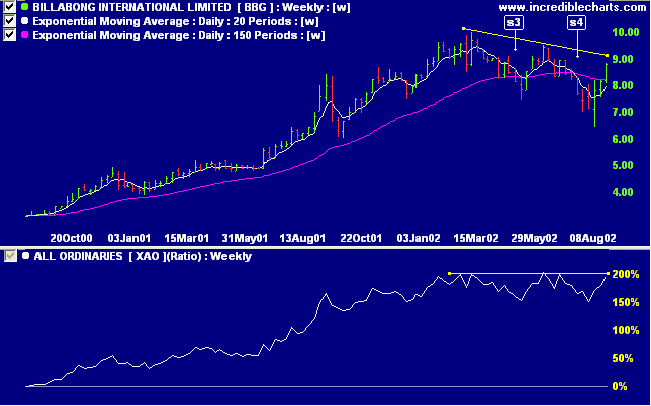Click the 22Oct01 date label
The height and width of the screenshot is (406, 651).
361,238
